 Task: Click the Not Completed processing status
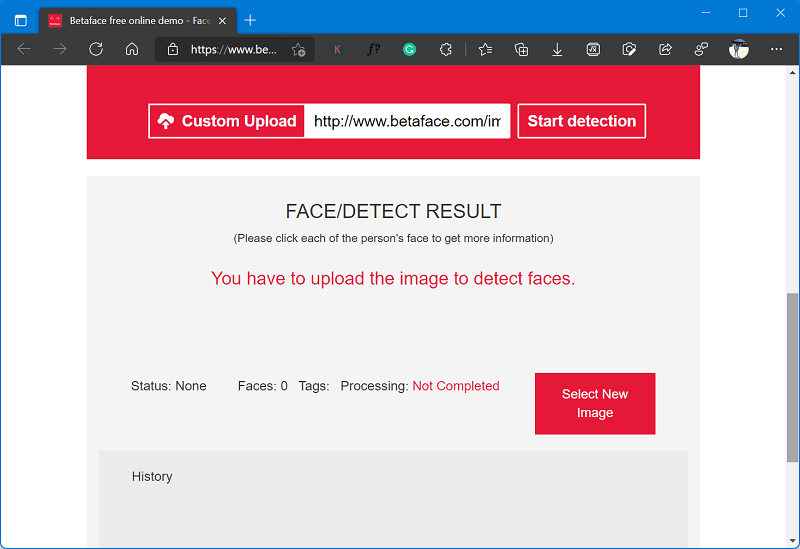coord(456,386)
